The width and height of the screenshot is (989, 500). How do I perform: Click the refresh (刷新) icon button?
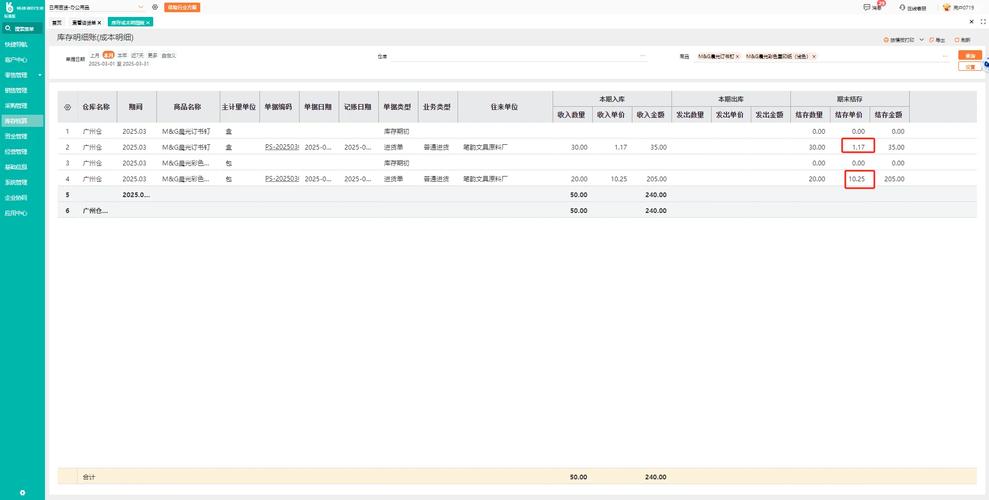[957, 40]
